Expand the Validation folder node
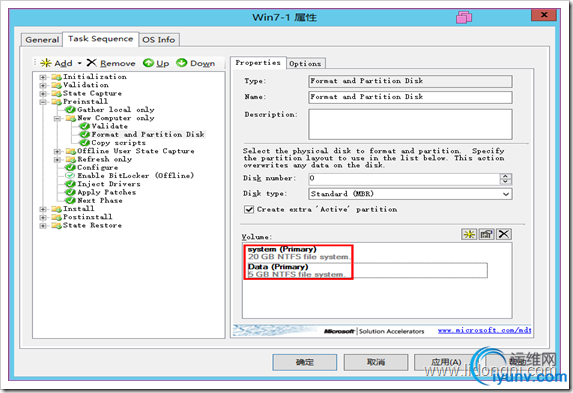573x393 pixels. 43,85
